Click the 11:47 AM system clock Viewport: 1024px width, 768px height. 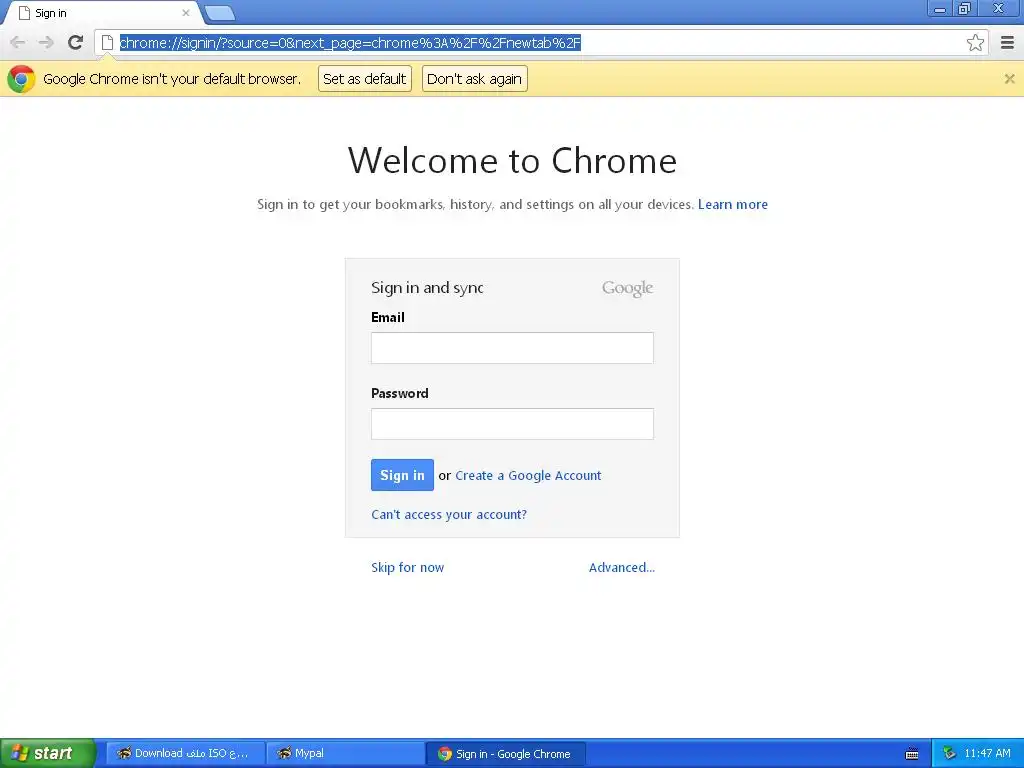[987, 754]
